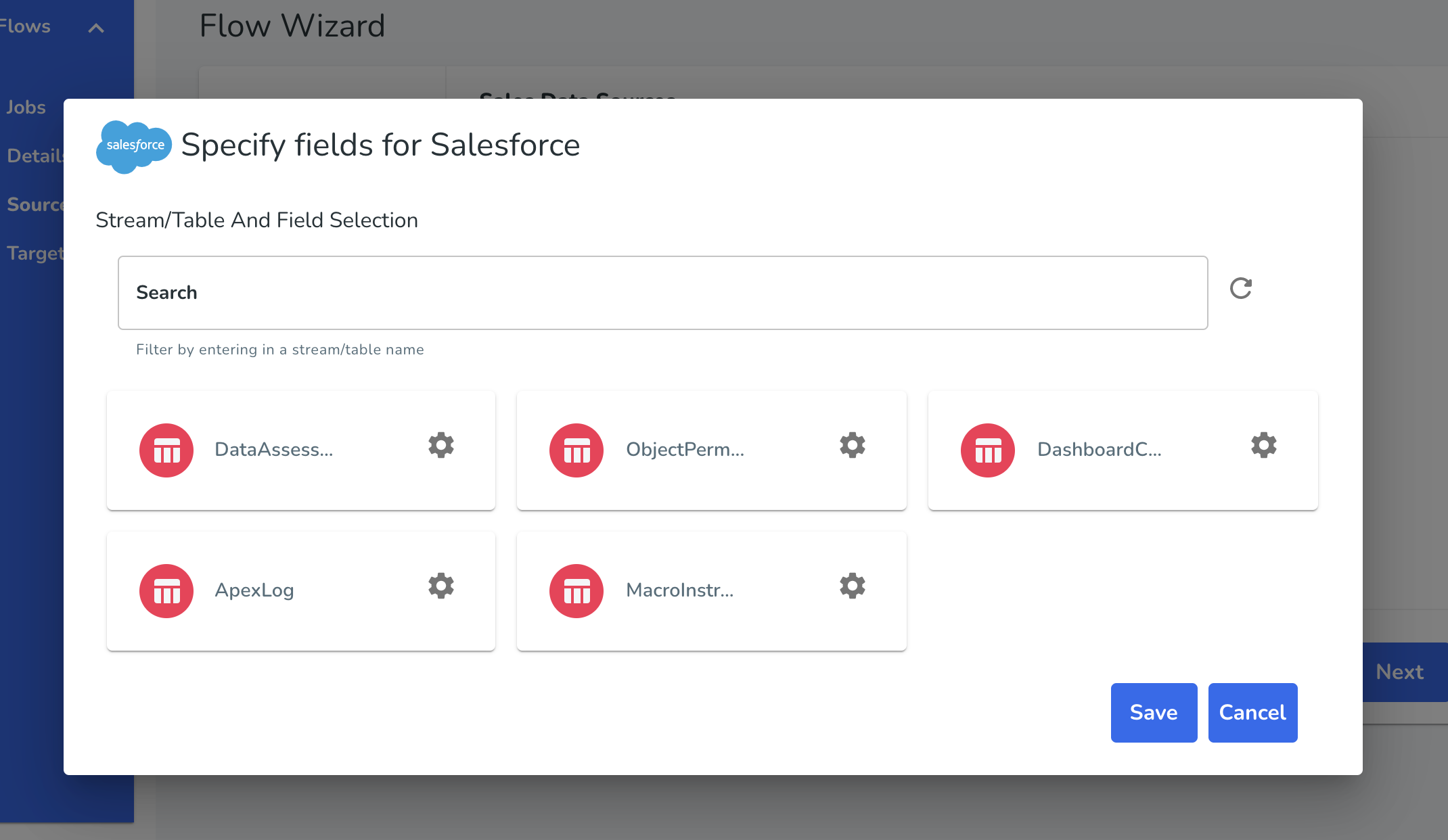Open Target step in the sidebar
This screenshot has height=840, width=1448.
point(35,254)
